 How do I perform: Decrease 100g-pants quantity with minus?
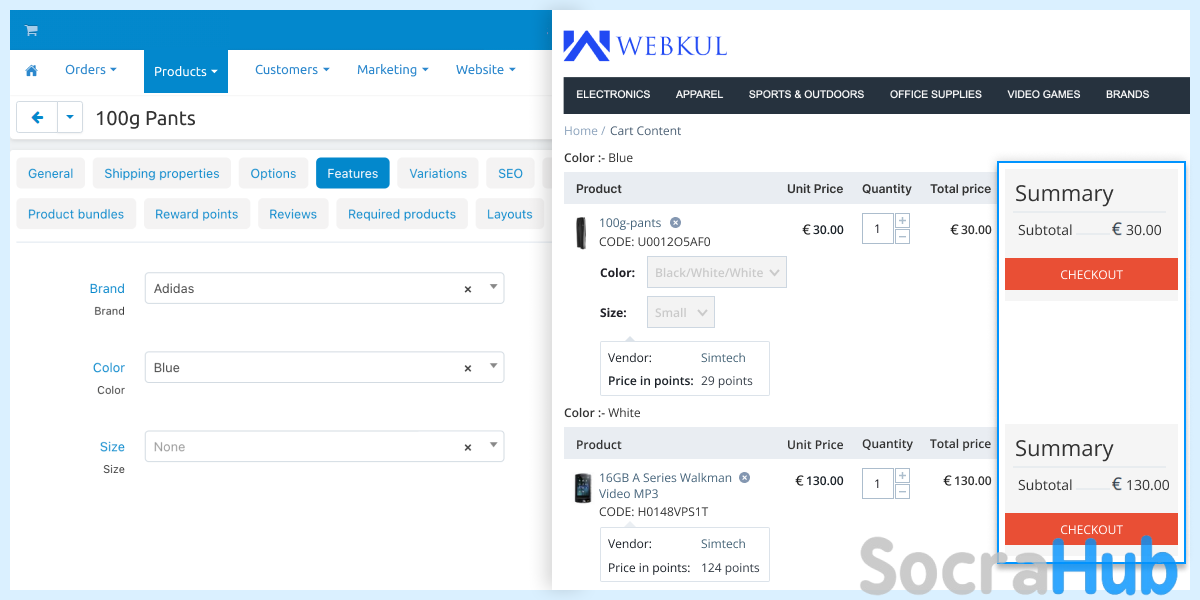pos(902,237)
